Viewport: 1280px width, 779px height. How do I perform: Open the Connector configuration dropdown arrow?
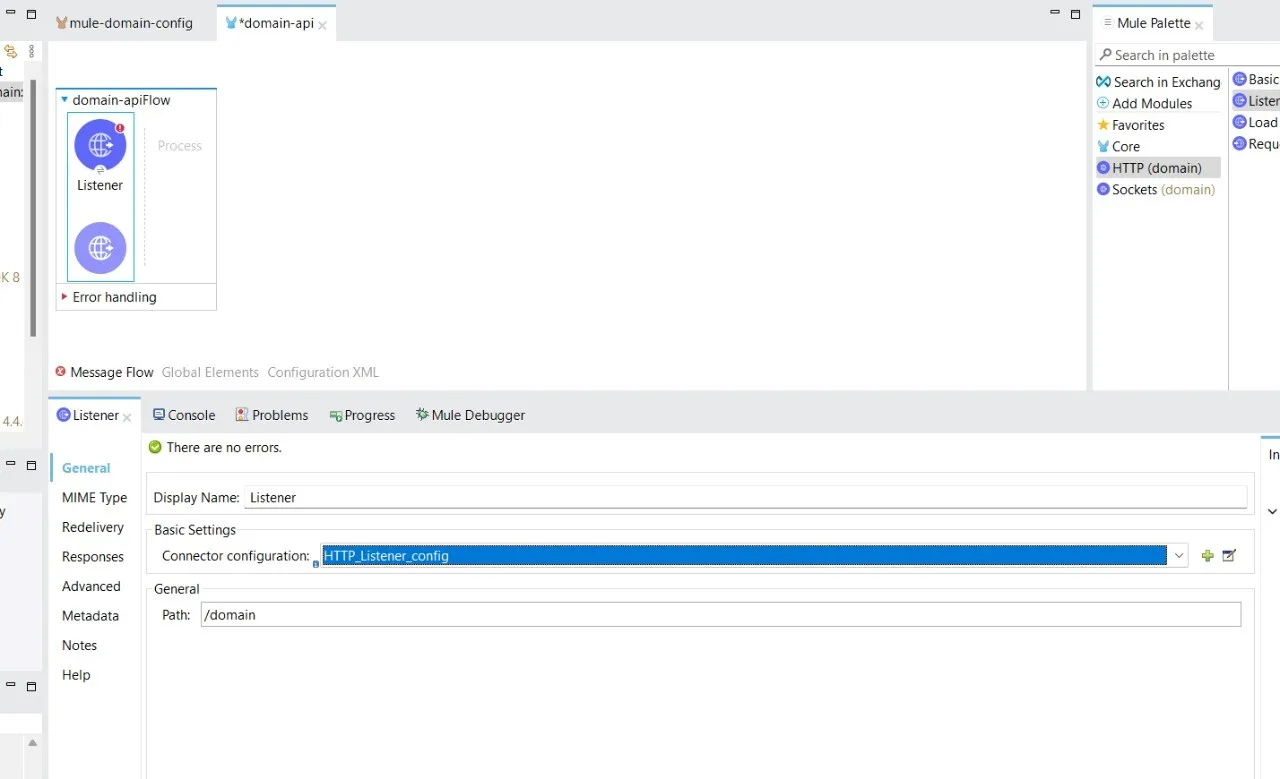(x=1179, y=556)
